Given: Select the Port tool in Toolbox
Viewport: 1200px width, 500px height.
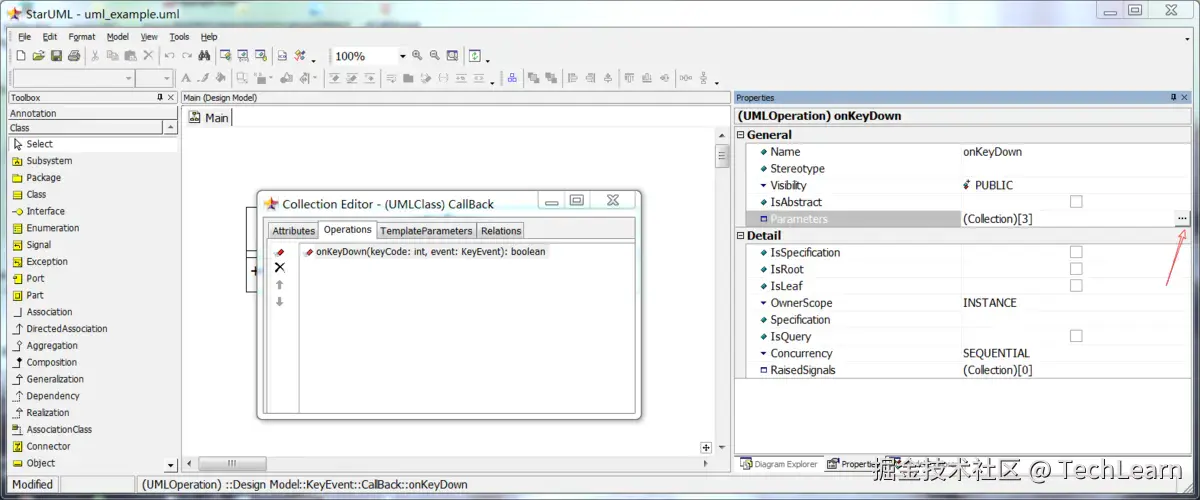Looking at the screenshot, I should point(35,279).
